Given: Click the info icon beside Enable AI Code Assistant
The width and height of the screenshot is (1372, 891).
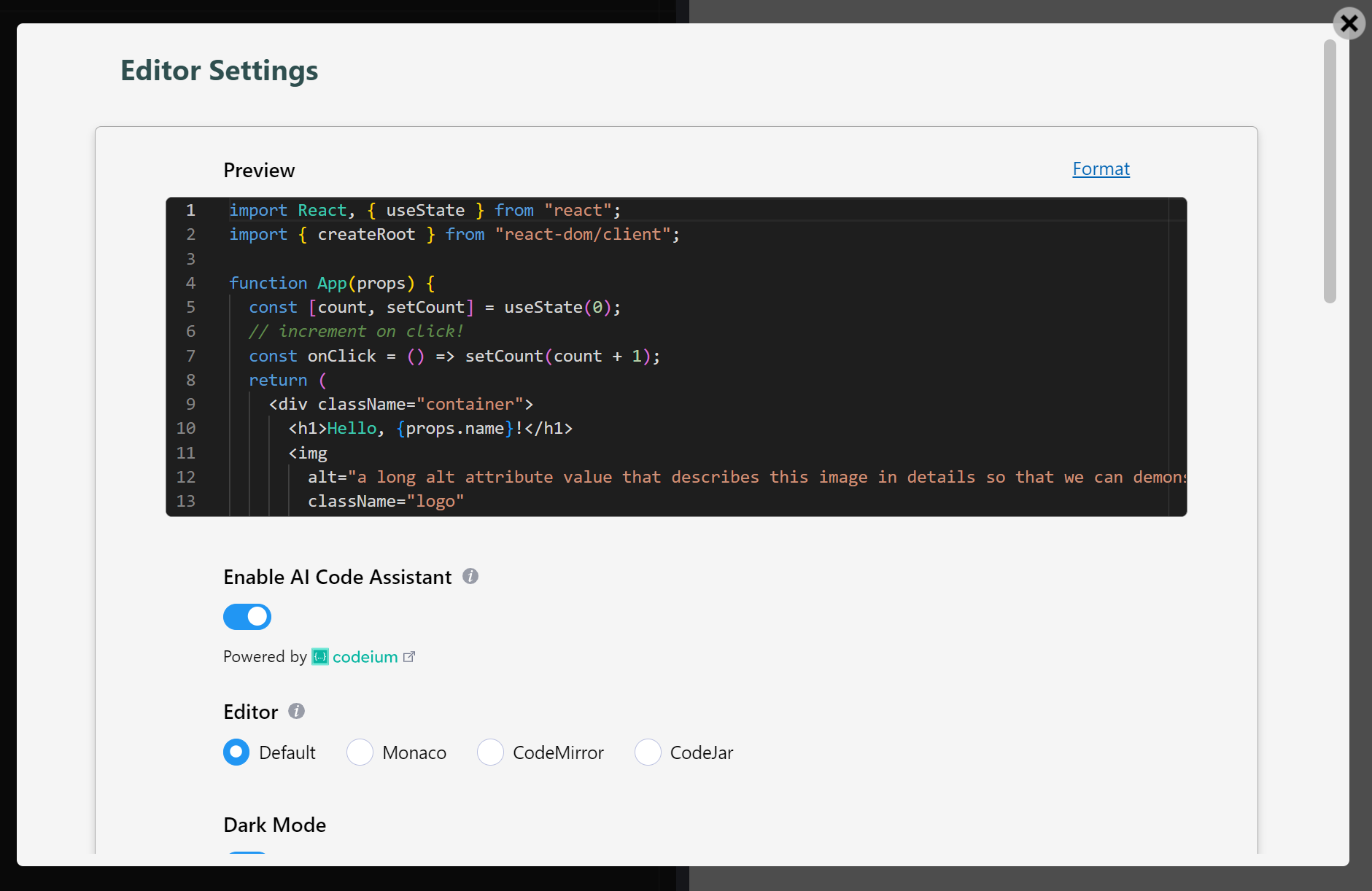Looking at the screenshot, I should (x=471, y=577).
